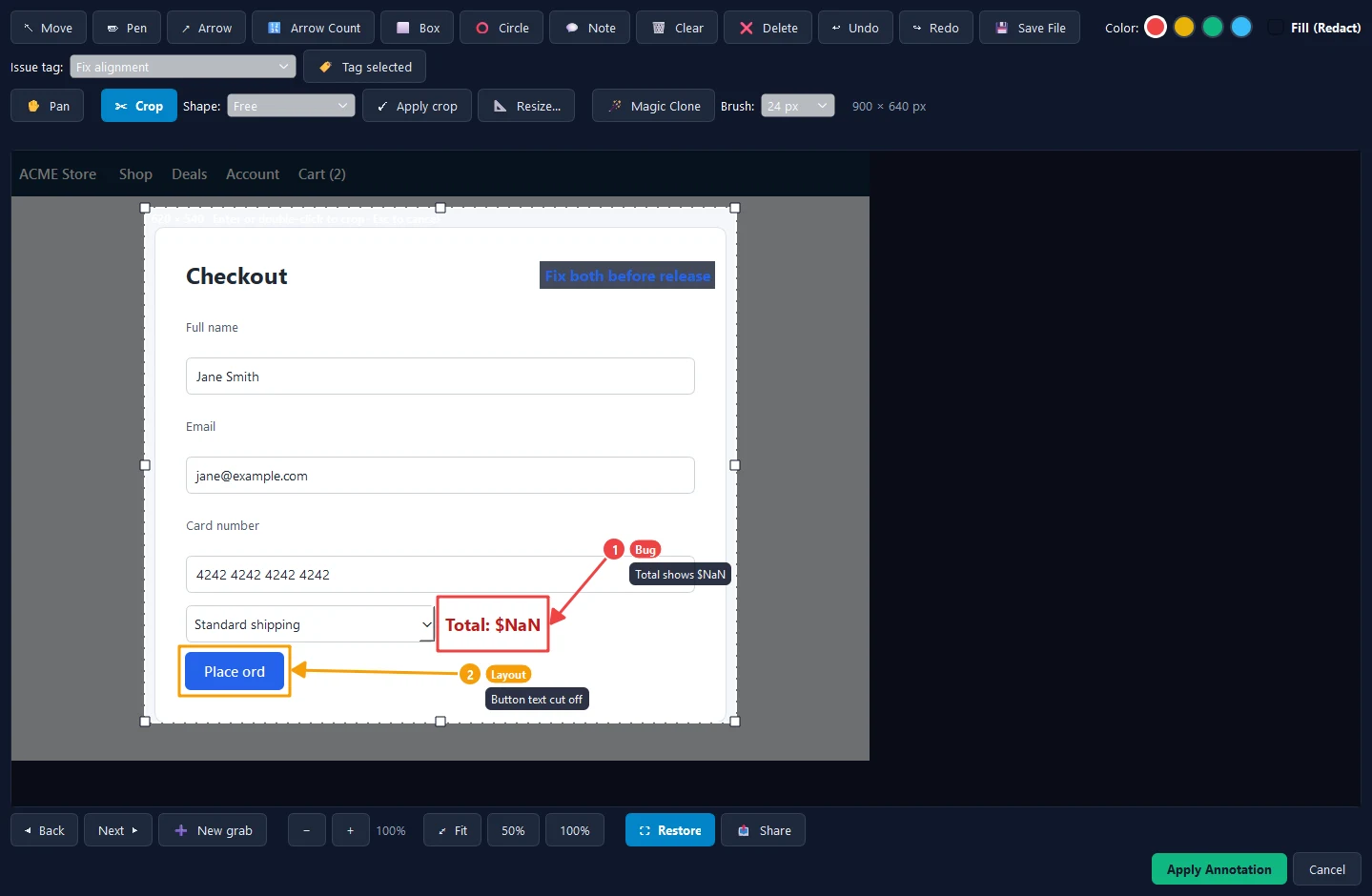
Task: Open the crop Shape dropdown
Action: 291,106
